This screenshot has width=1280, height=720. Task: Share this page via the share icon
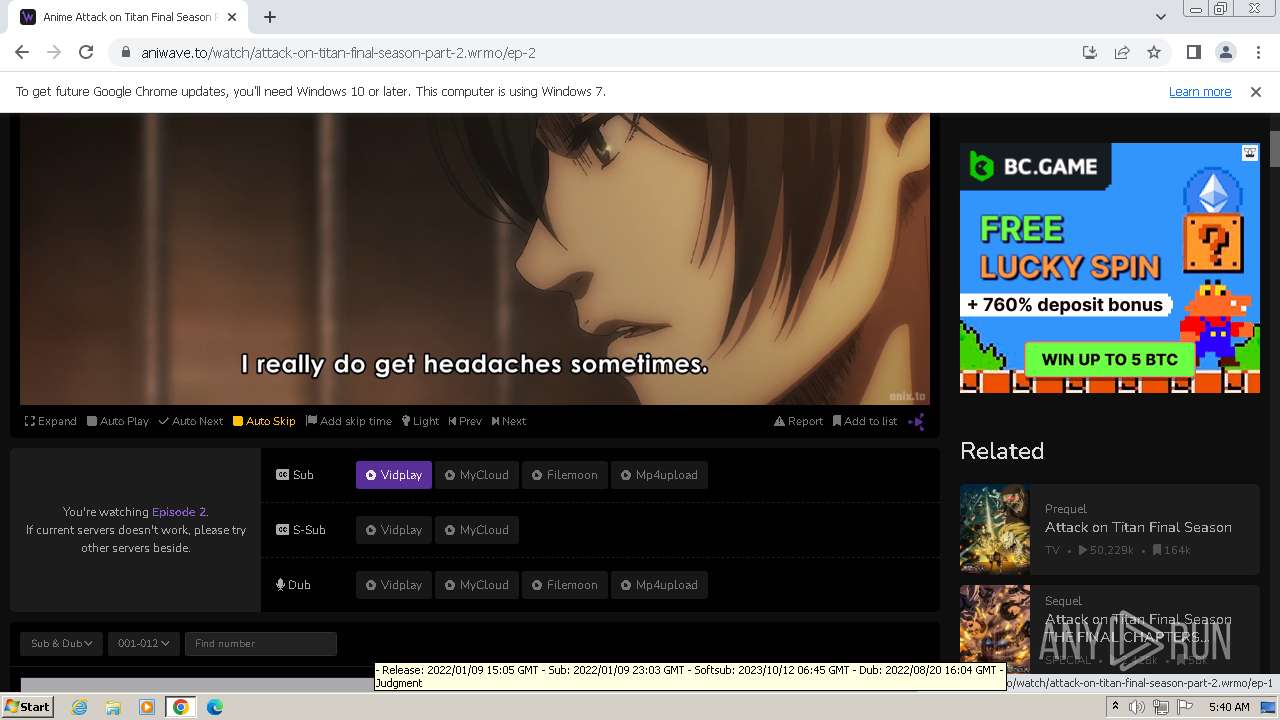click(1122, 53)
